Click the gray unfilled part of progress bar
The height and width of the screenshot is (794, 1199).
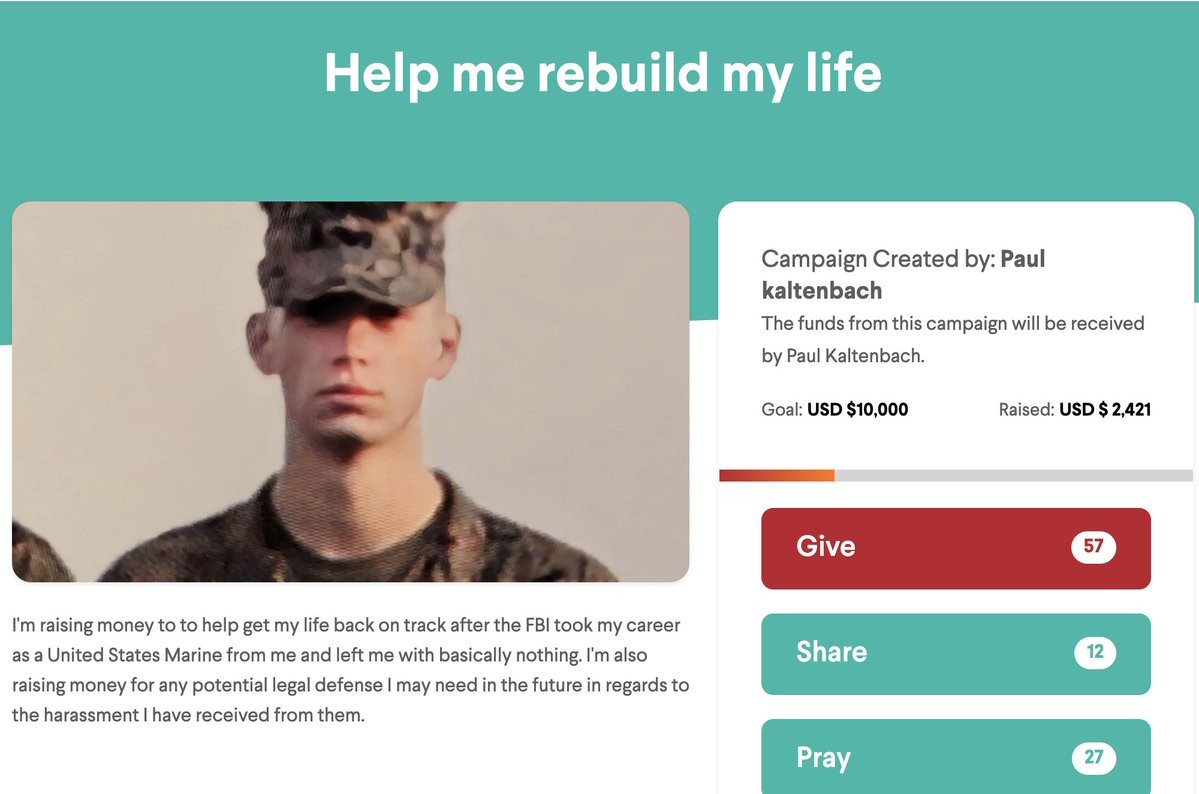pos(1014,476)
